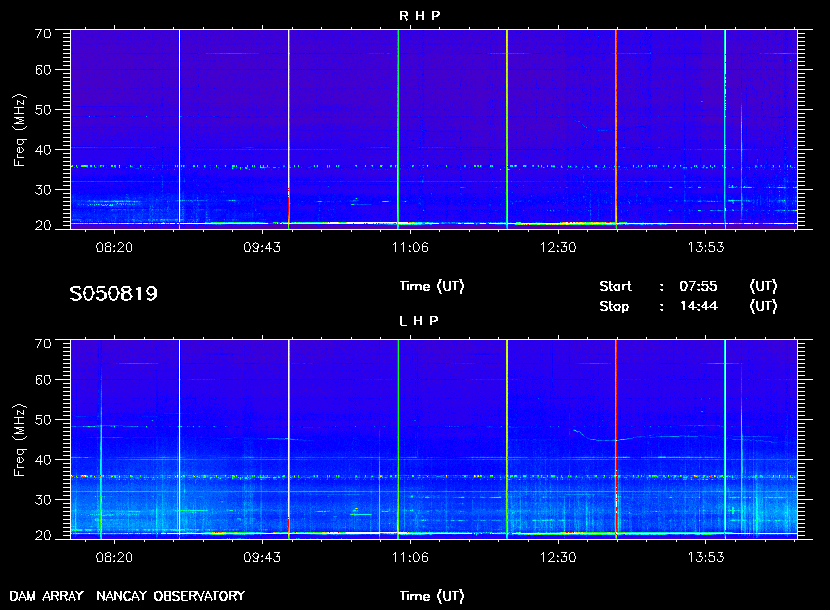Click 'Time (UT)' axis label under RHP panel
This screenshot has width=830, height=610.
(432, 286)
